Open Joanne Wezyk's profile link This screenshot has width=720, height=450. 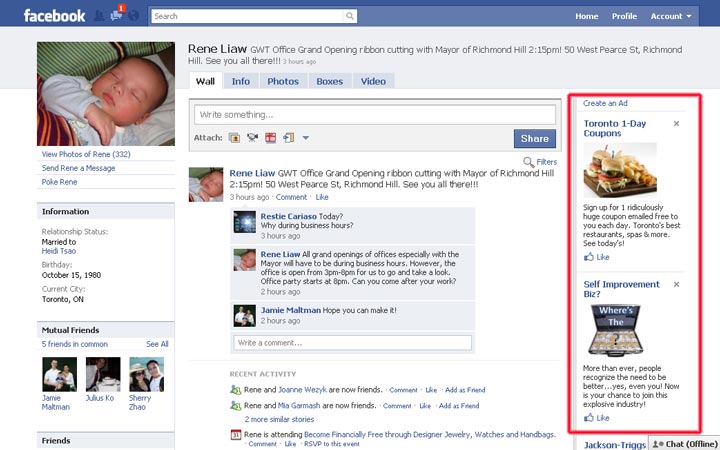coord(302,390)
